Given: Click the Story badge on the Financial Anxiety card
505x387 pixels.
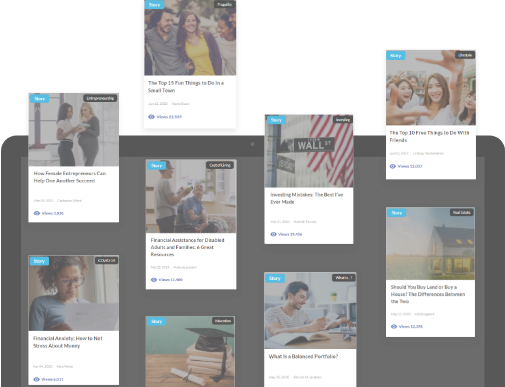Looking at the screenshot, I should coord(39,261).
